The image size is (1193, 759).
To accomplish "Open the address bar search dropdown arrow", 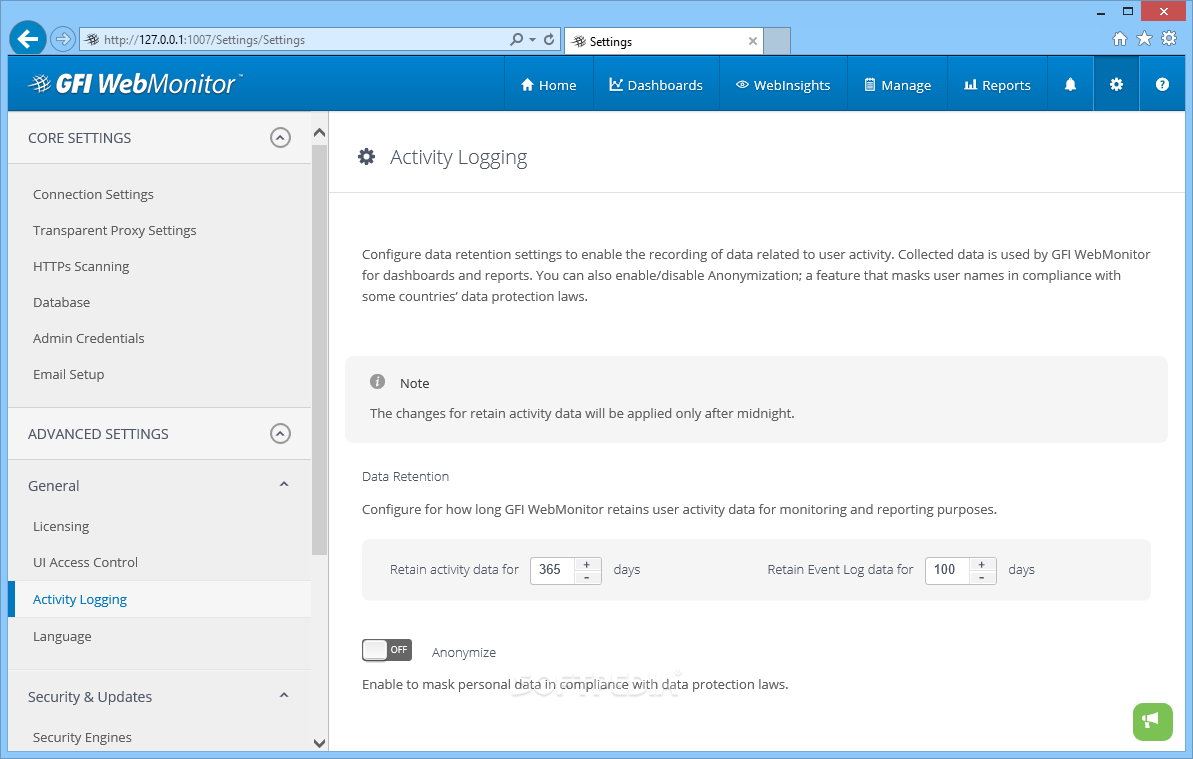I will pyautogui.click(x=532, y=40).
